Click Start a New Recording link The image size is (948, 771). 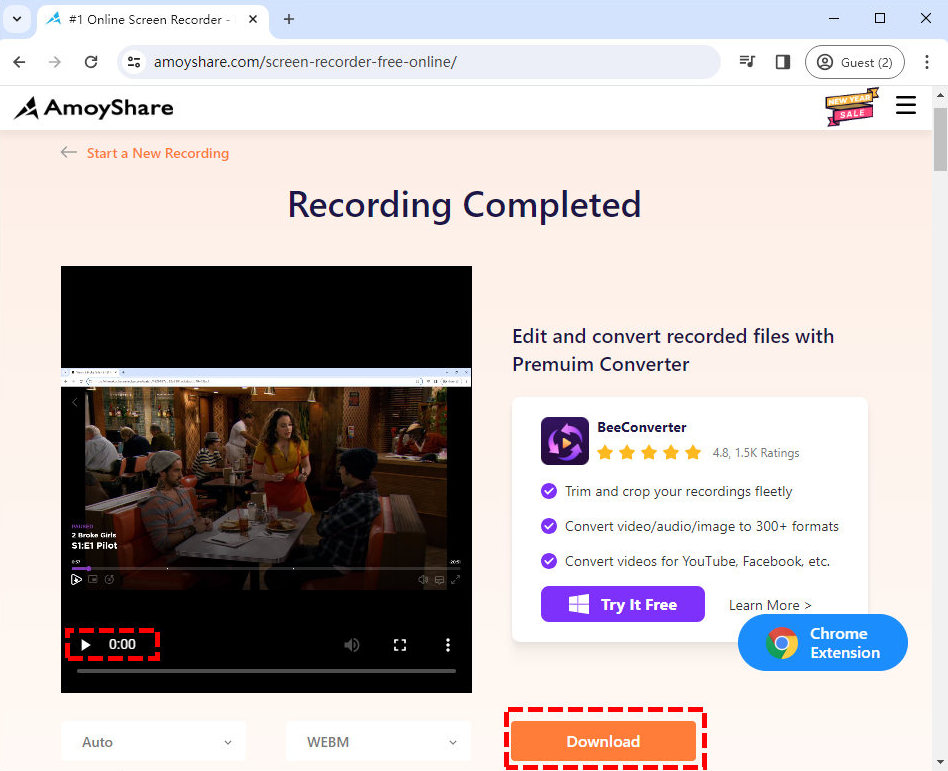click(x=158, y=153)
